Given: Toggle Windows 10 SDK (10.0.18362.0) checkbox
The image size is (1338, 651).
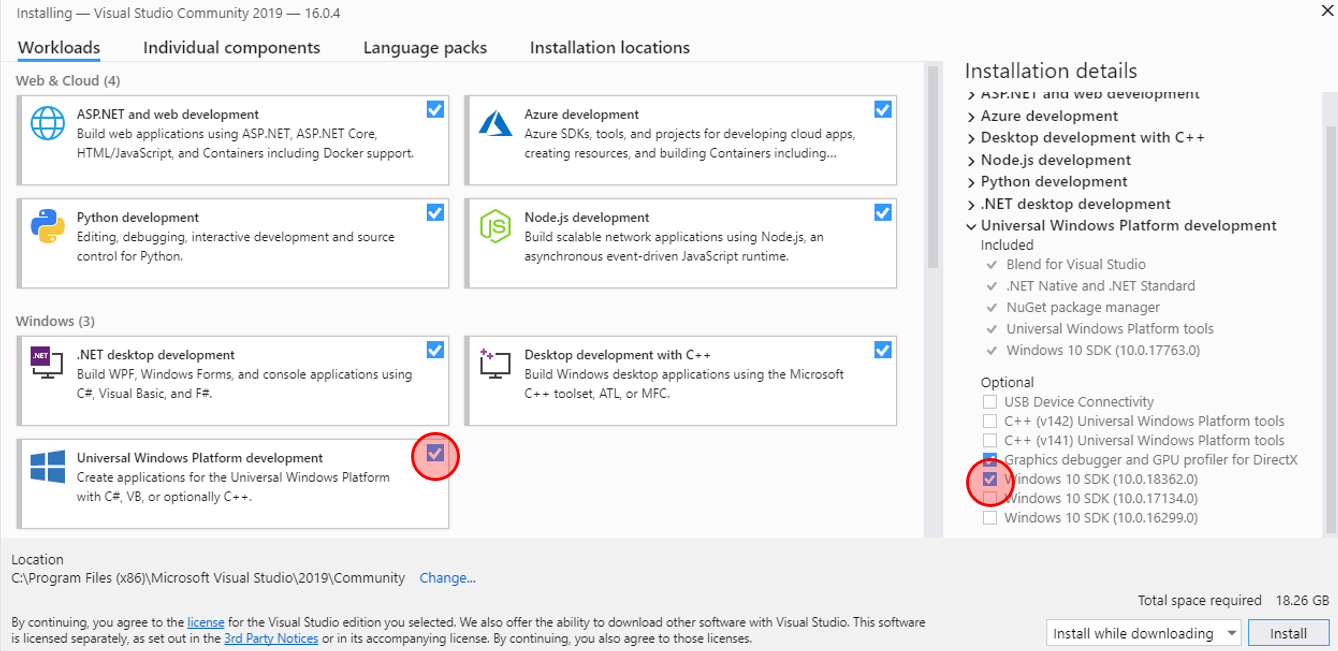Looking at the screenshot, I should click(x=990, y=479).
